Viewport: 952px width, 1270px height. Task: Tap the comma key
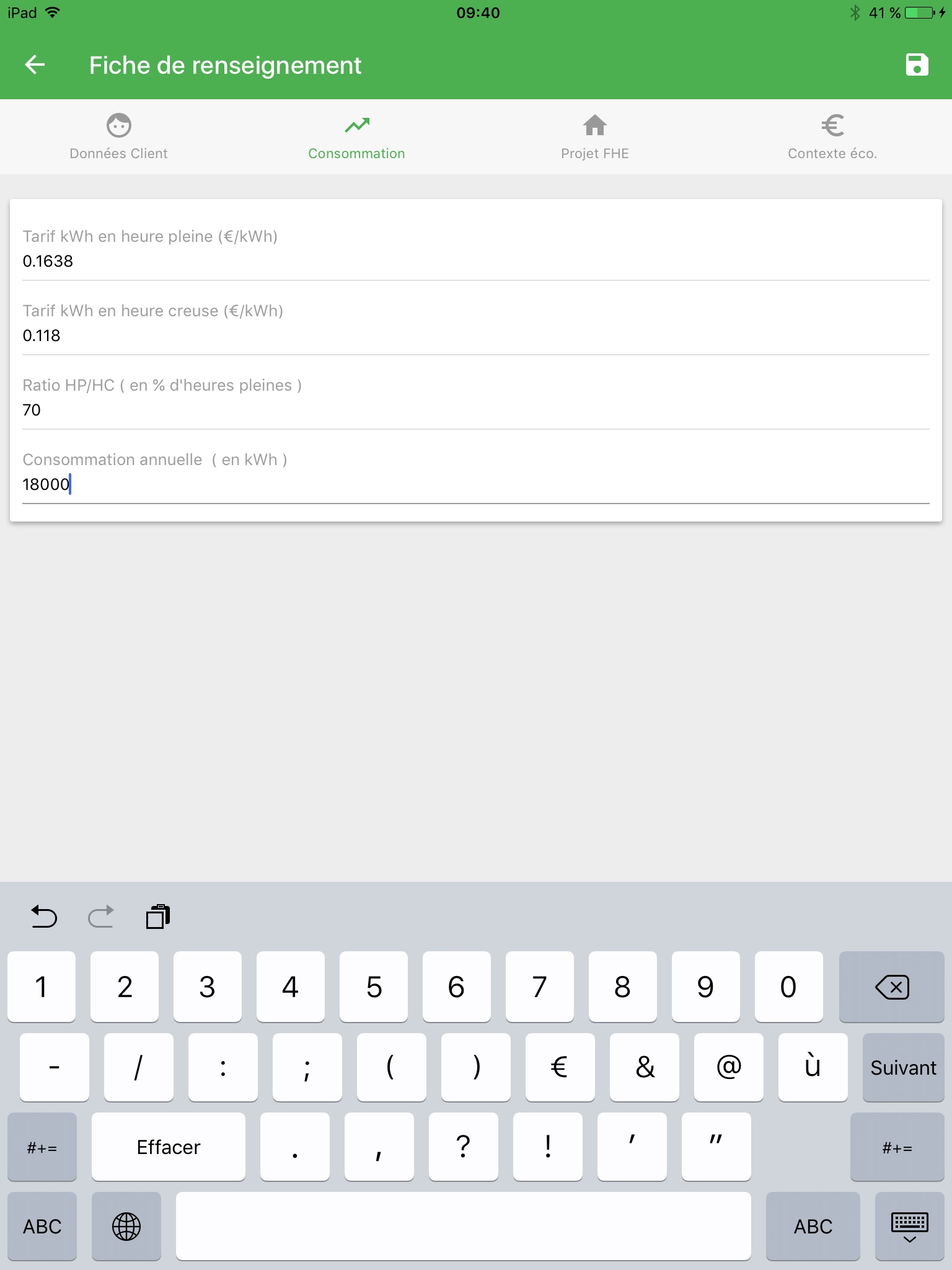(379, 1147)
